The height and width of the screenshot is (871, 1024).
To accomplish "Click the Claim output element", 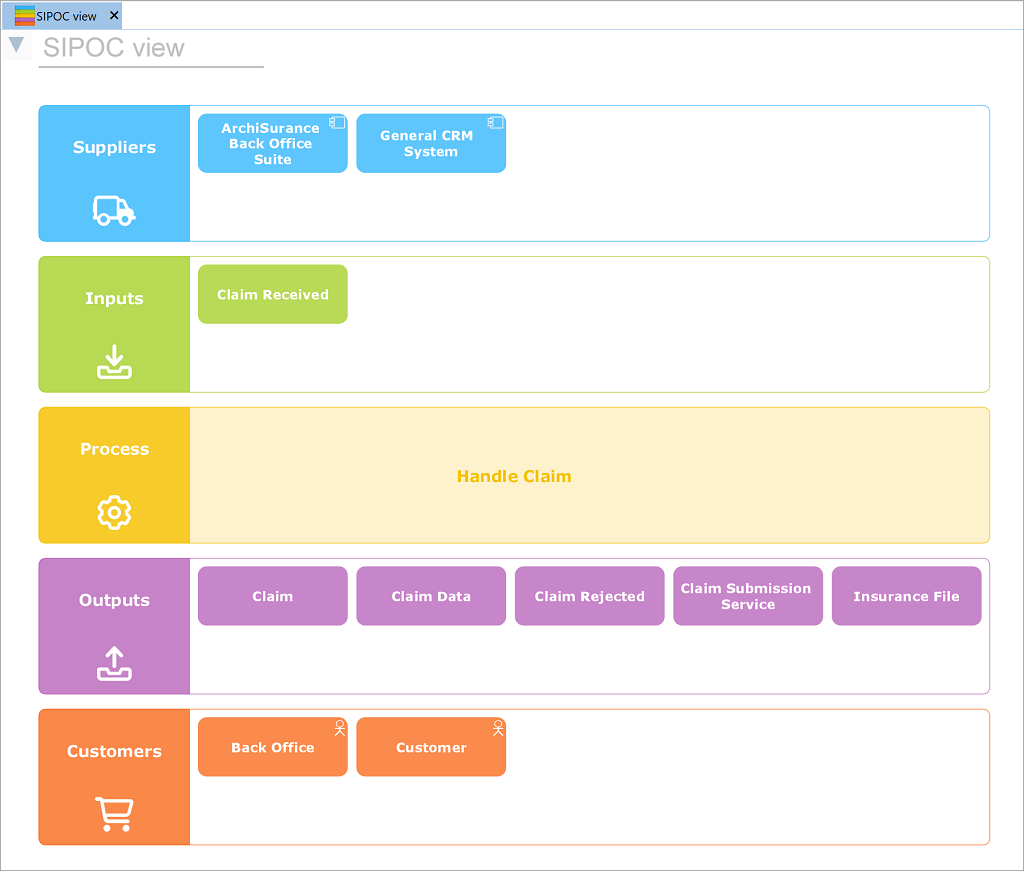I will (x=272, y=596).
